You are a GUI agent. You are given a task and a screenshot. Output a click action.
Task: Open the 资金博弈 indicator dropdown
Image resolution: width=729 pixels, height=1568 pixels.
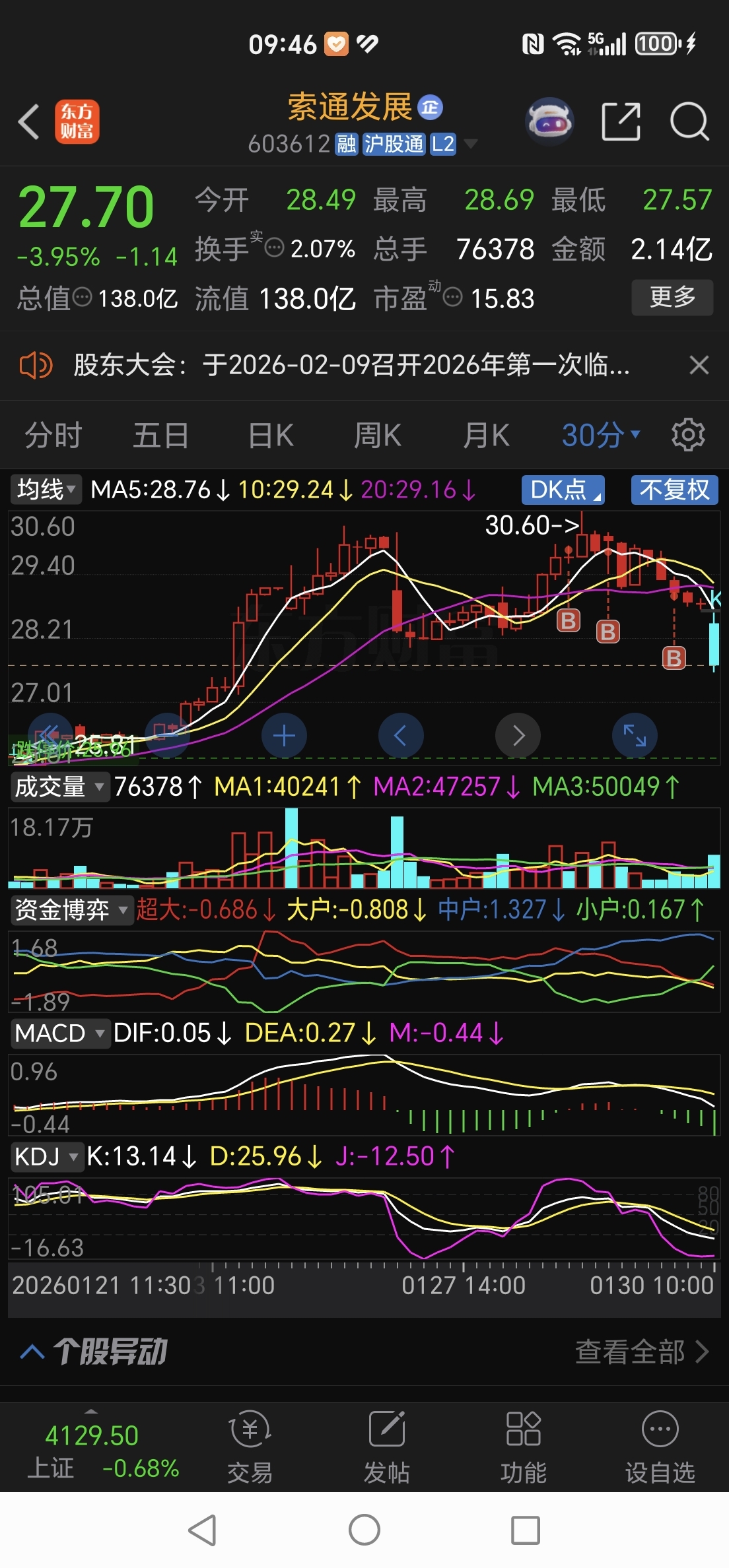pos(71,910)
